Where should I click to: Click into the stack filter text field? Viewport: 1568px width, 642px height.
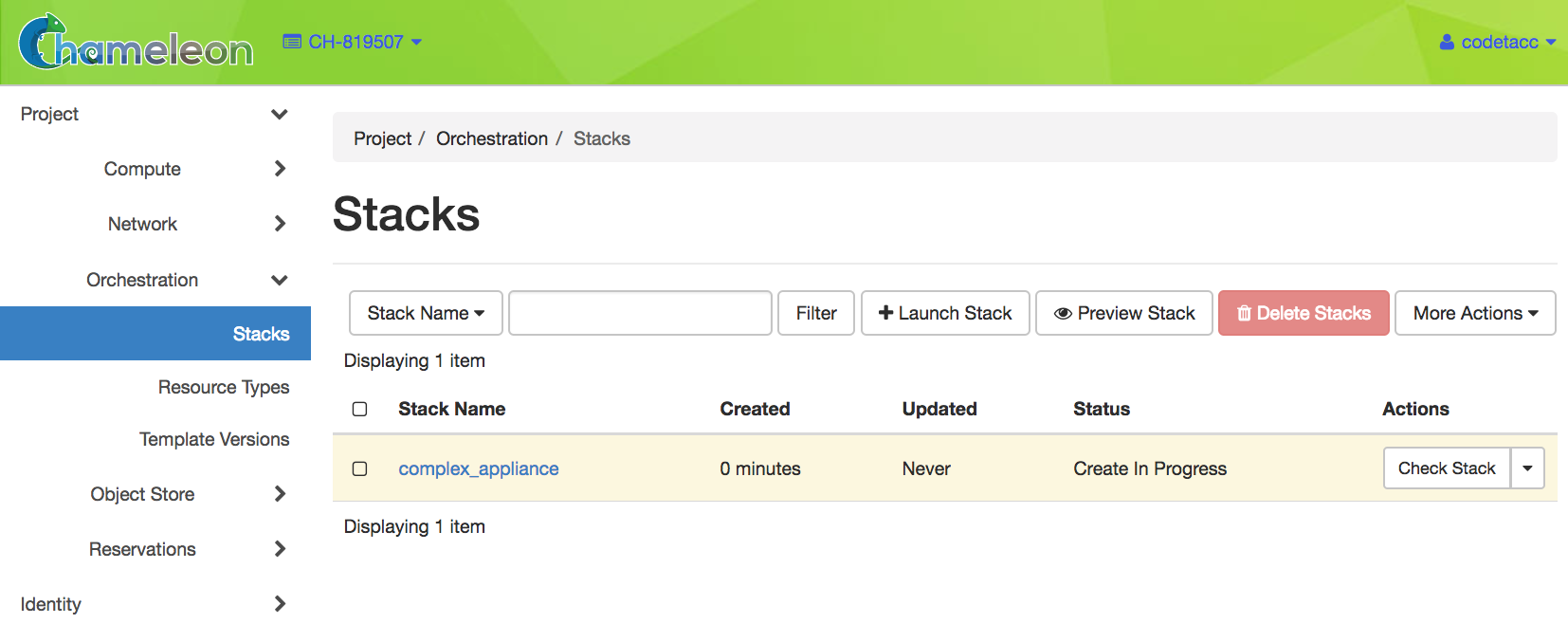click(x=640, y=313)
